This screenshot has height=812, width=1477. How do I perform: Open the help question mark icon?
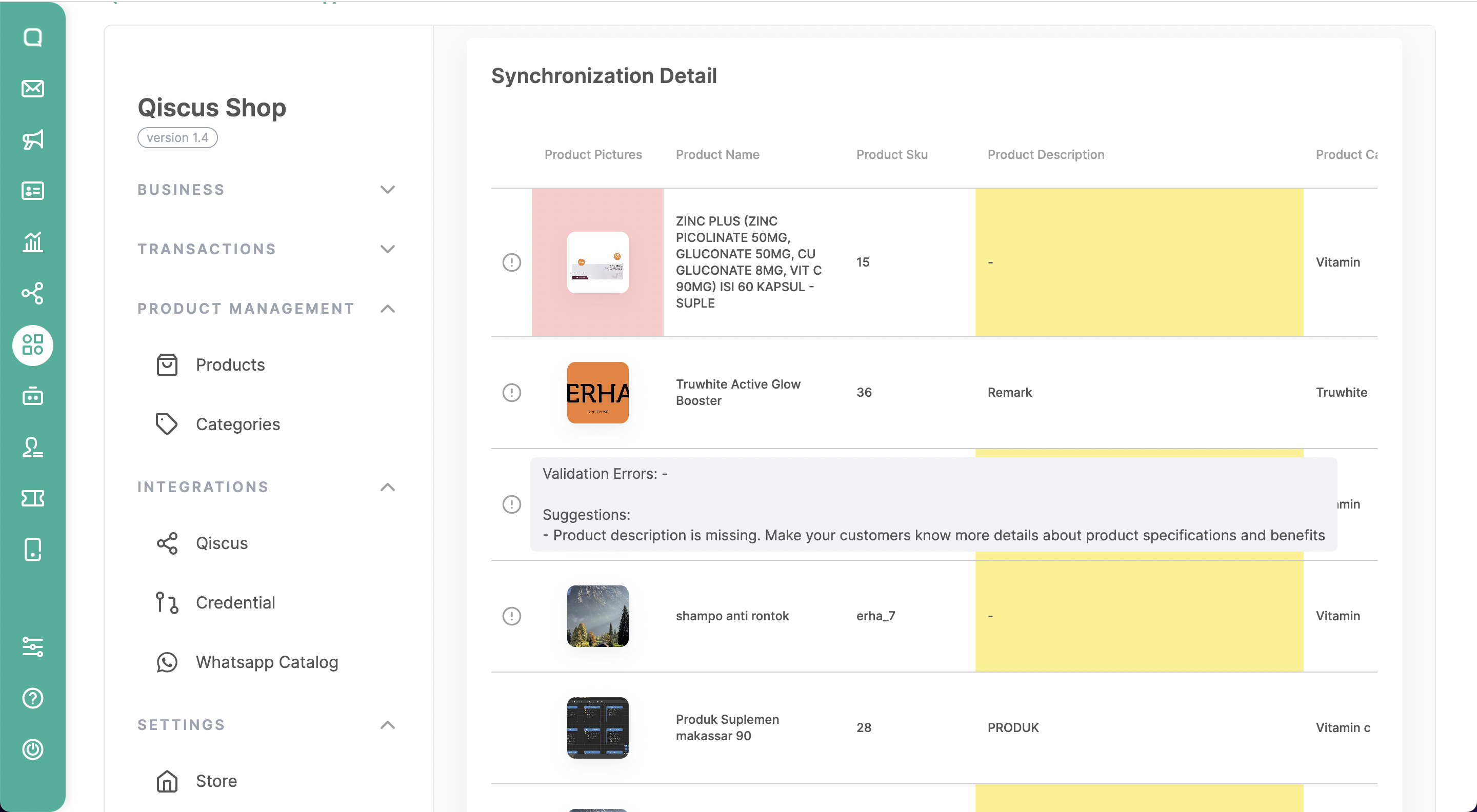point(33,698)
